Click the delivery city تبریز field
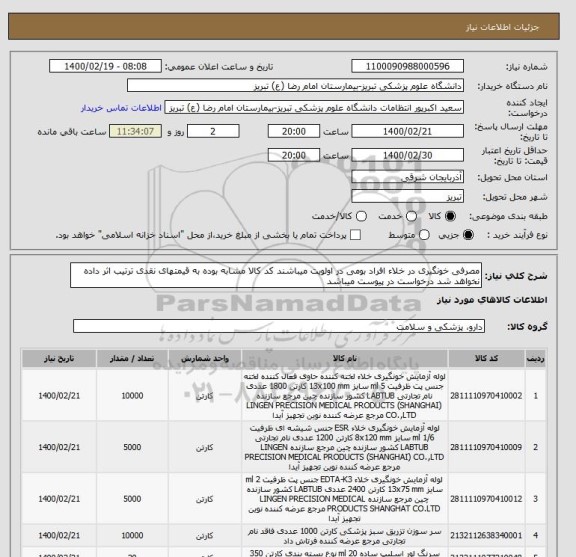 tap(407, 197)
